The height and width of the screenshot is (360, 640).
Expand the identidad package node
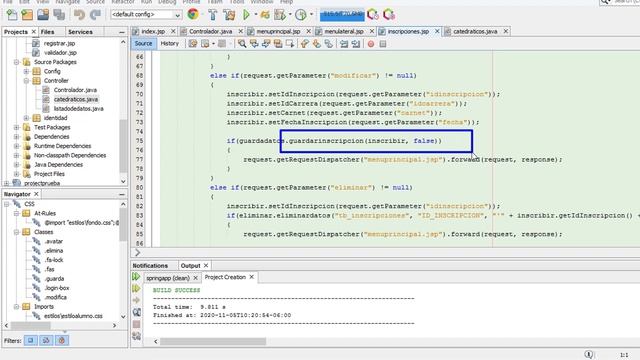coord(26,118)
